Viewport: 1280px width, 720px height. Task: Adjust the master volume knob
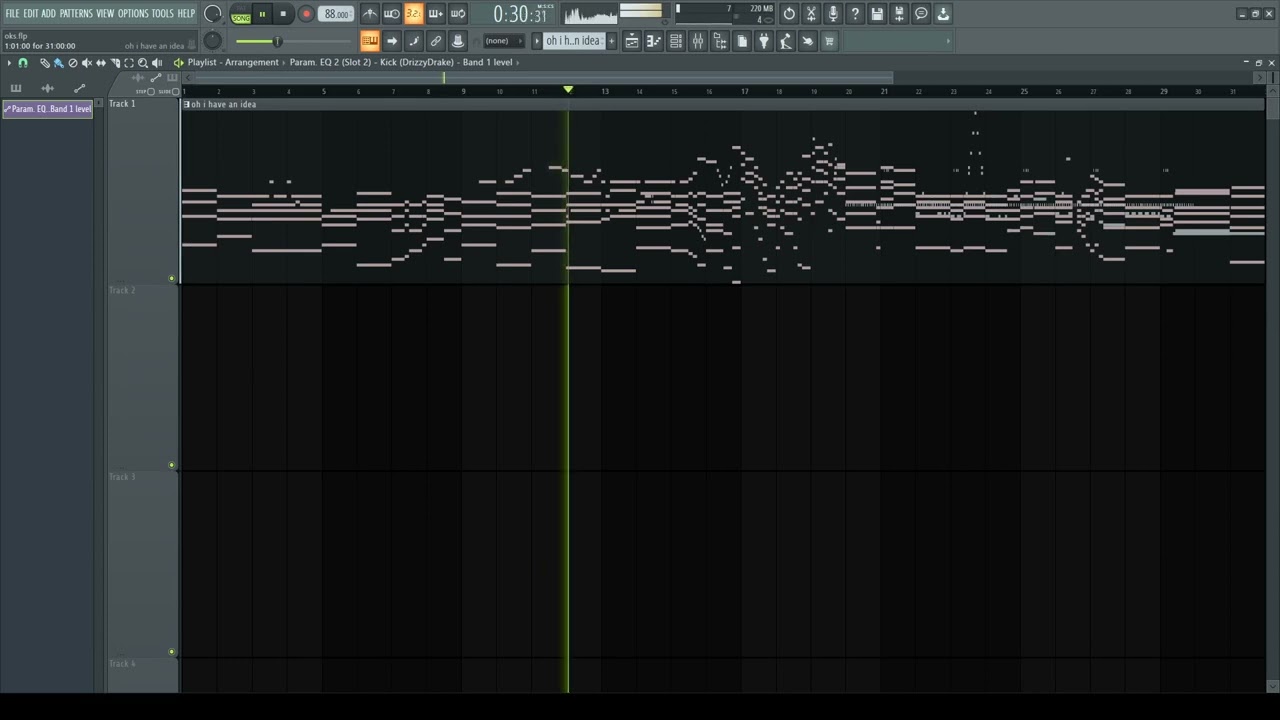[x=212, y=14]
